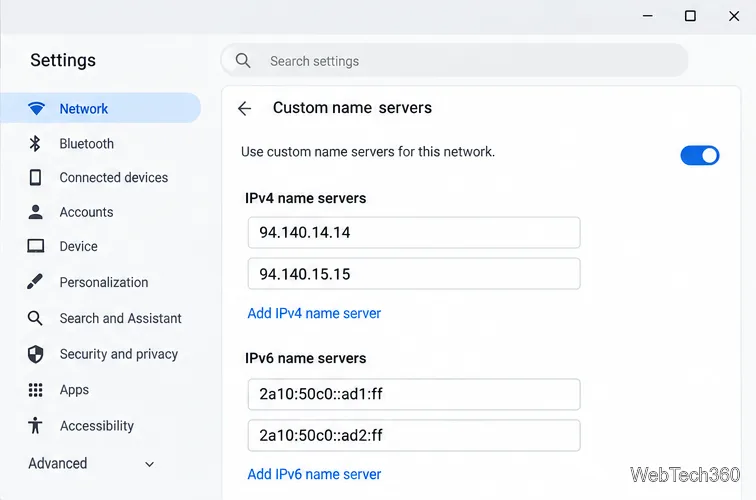756x500 pixels.
Task: Close the Settings window
Action: point(734,16)
